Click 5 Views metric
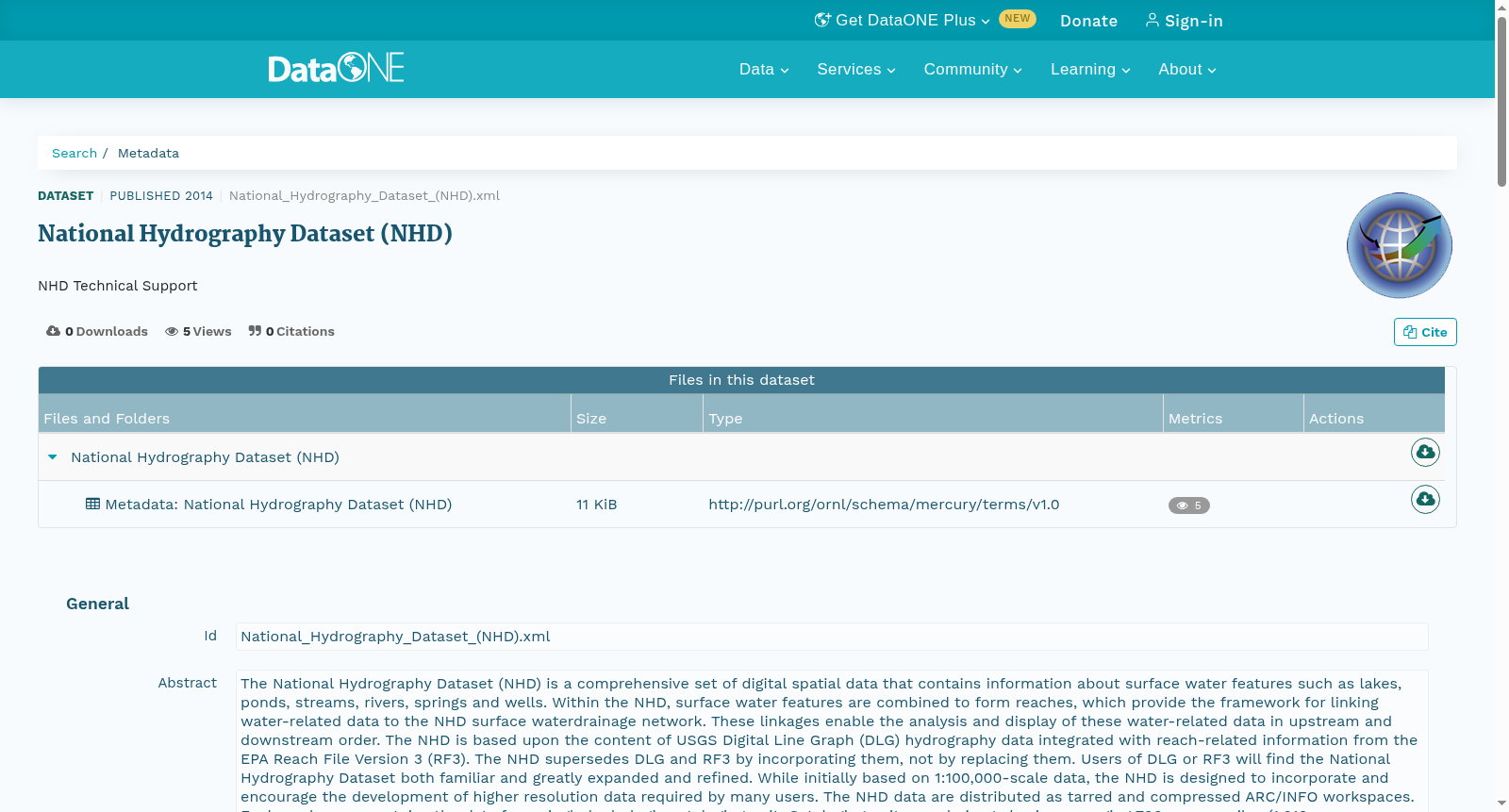The height and width of the screenshot is (812, 1509). tap(198, 331)
